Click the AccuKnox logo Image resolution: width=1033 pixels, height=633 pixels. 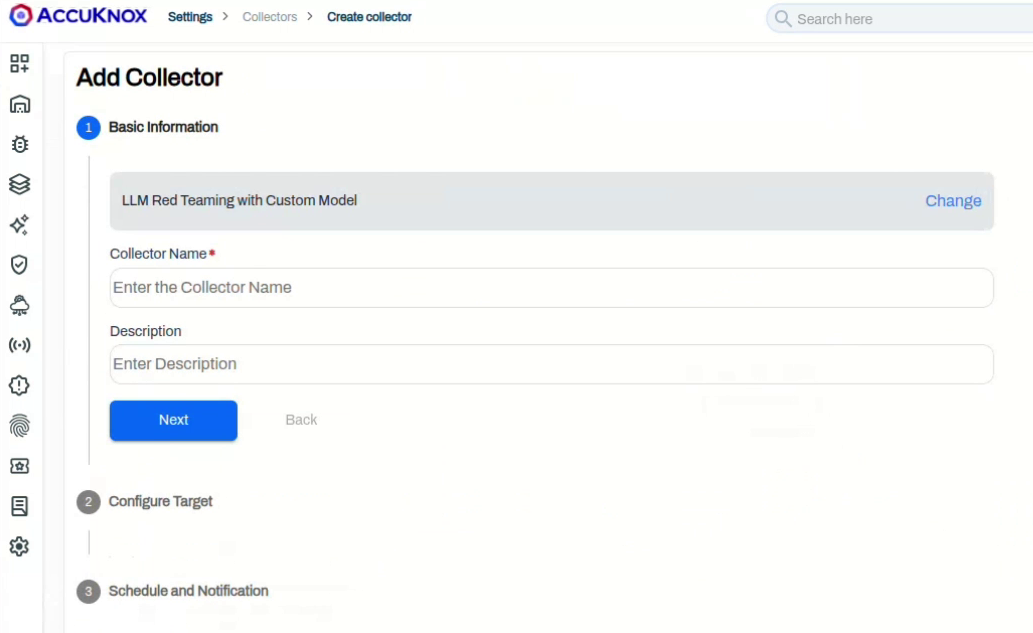tap(78, 16)
